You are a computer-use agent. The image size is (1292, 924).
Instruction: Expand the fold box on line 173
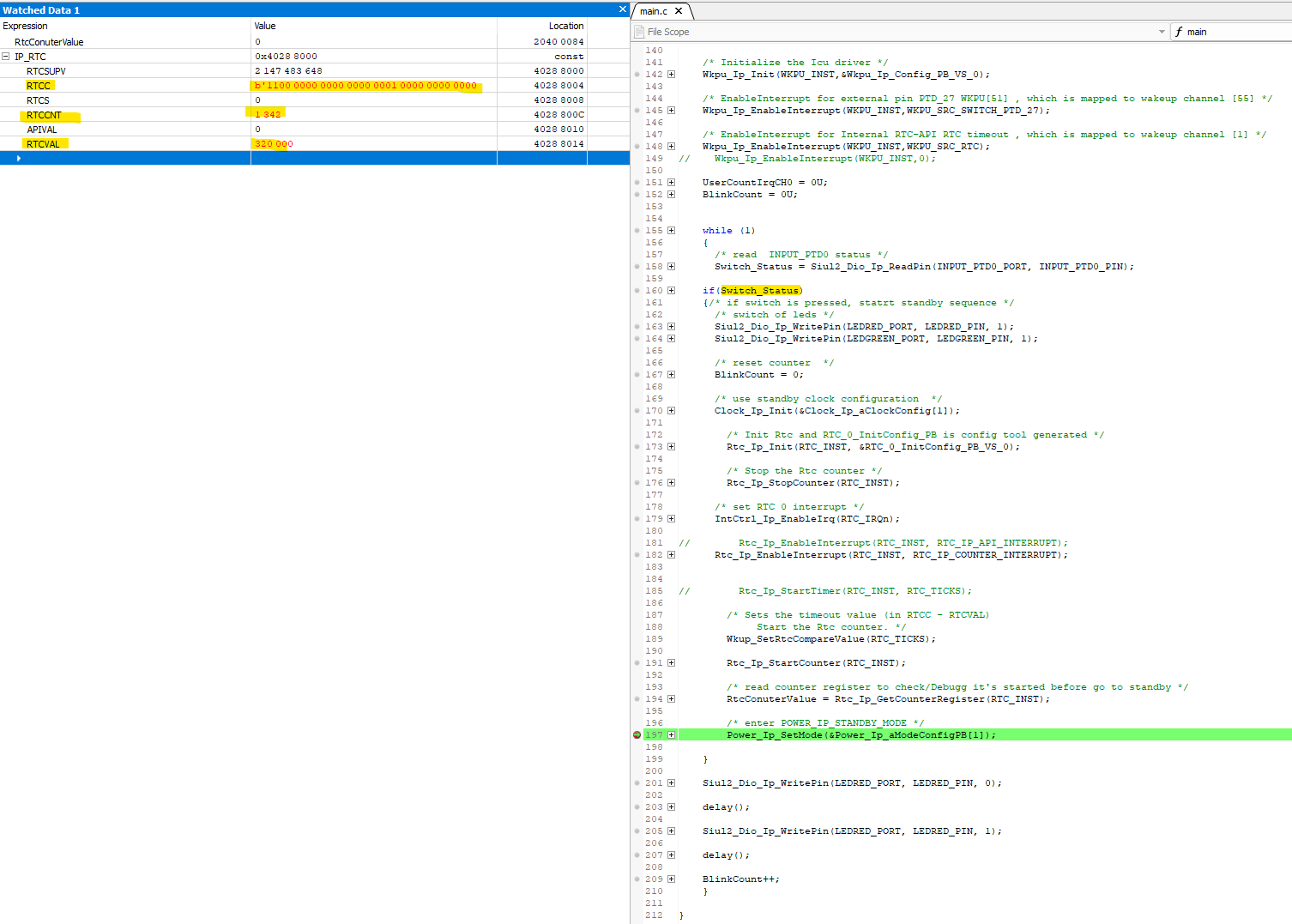tap(672, 447)
